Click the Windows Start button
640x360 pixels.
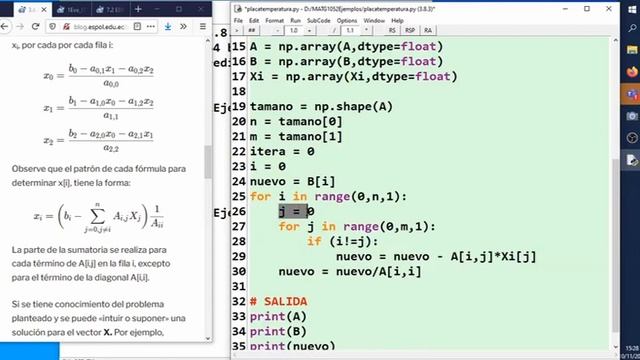pyautogui.click(x=632, y=9)
